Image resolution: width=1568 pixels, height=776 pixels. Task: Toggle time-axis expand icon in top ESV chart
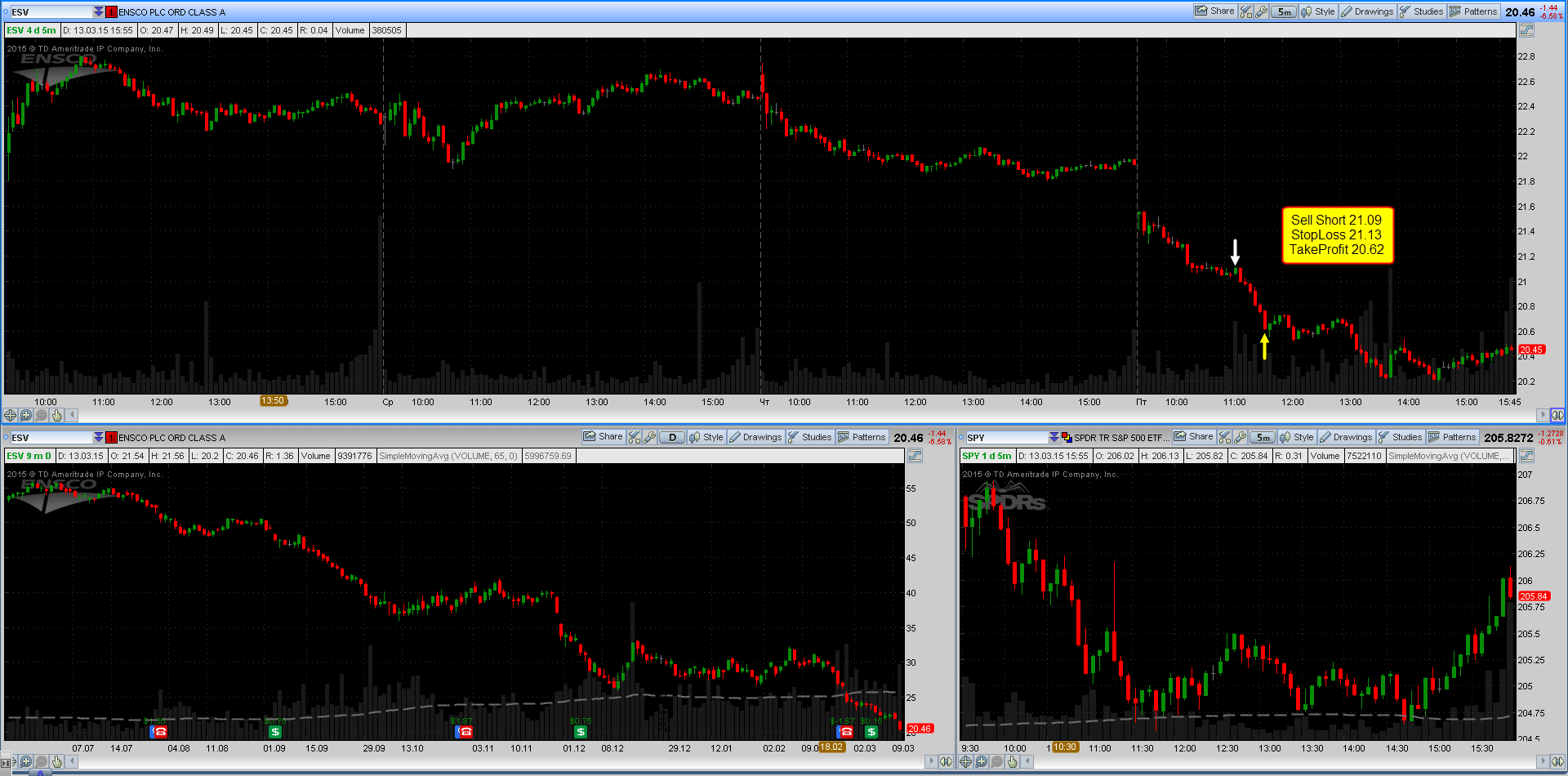click(x=1557, y=416)
